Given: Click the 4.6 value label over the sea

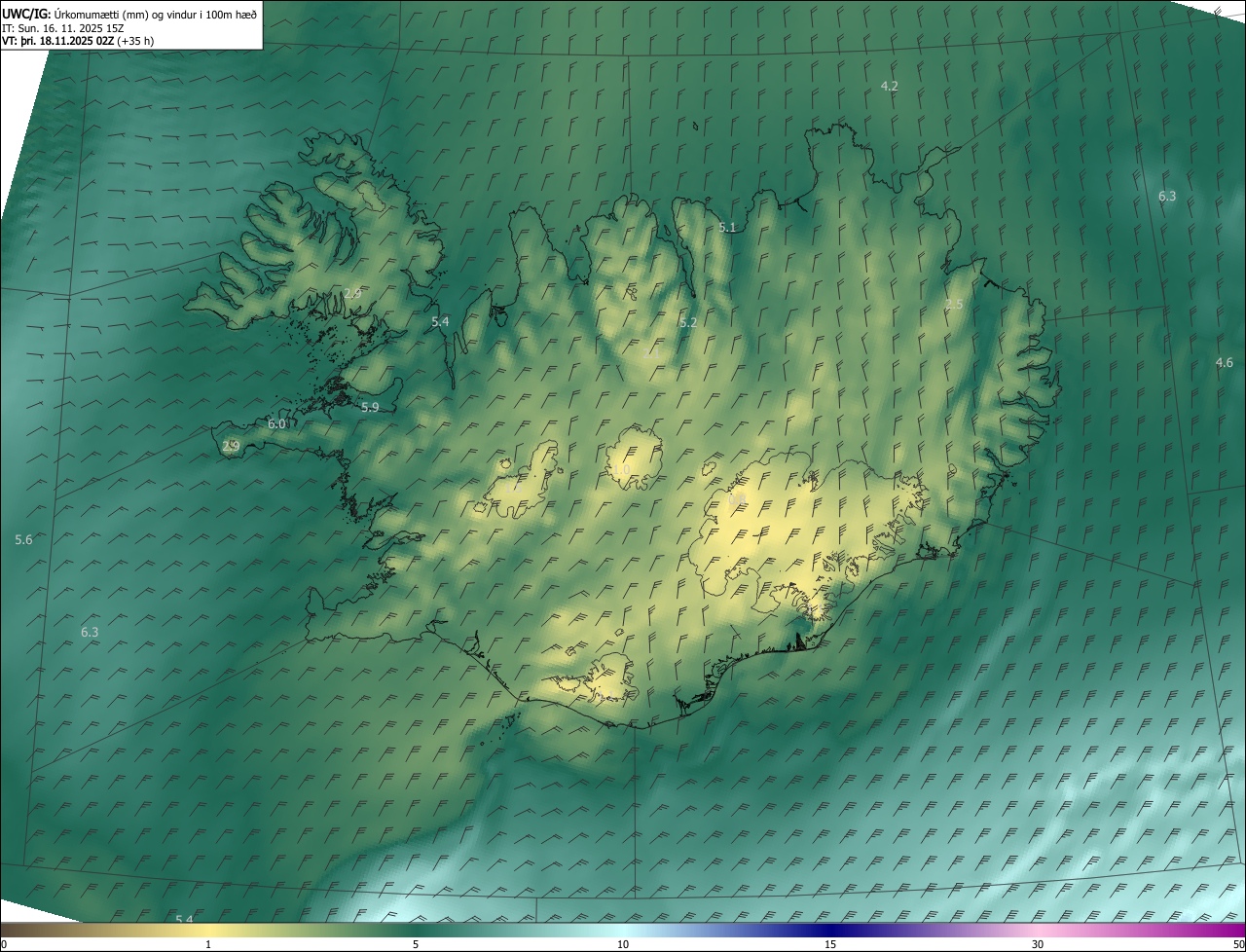Looking at the screenshot, I should tap(1224, 362).
